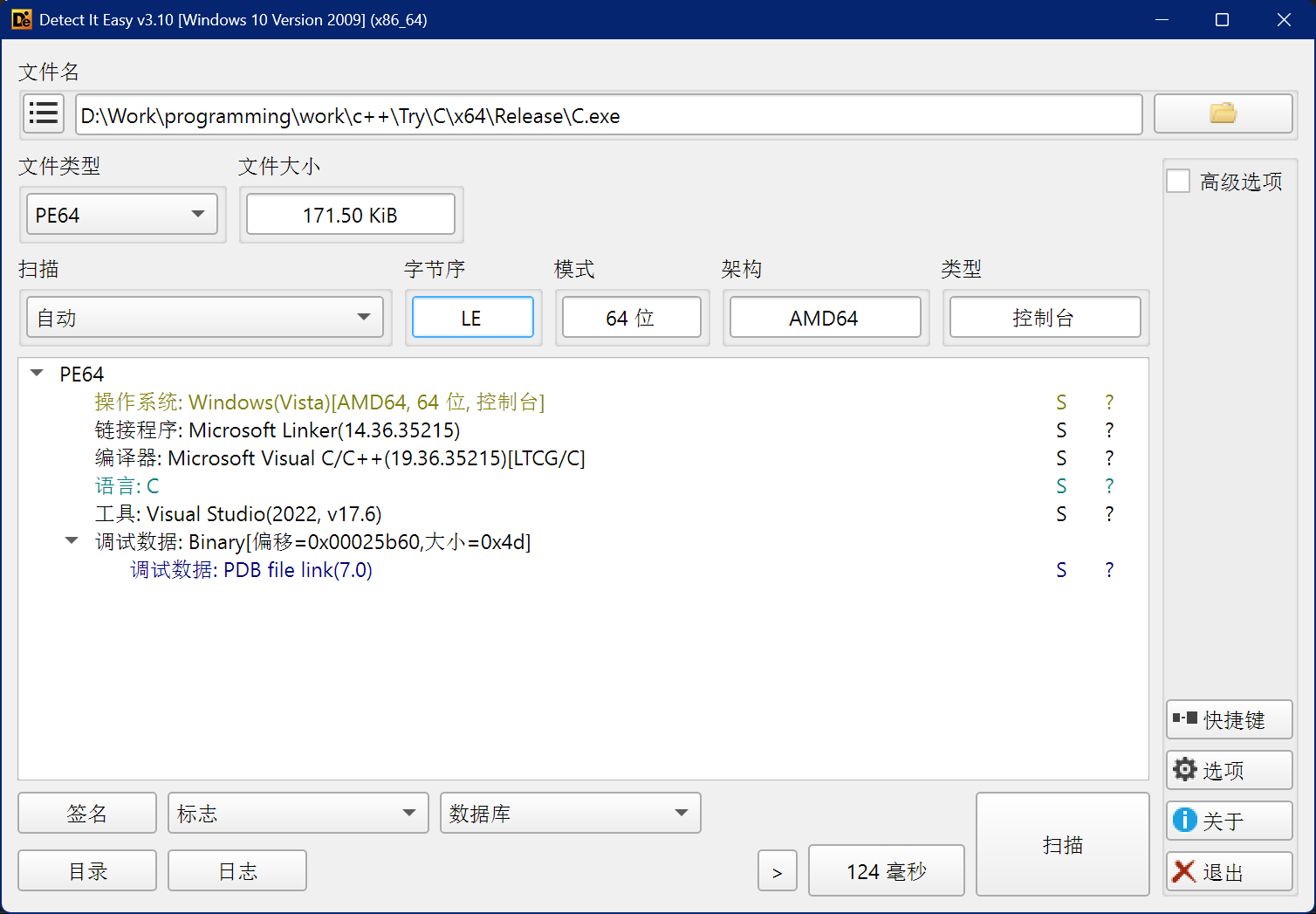This screenshot has height=914, width=1316.
Task: Click the 签名 button
Action: click(x=87, y=813)
